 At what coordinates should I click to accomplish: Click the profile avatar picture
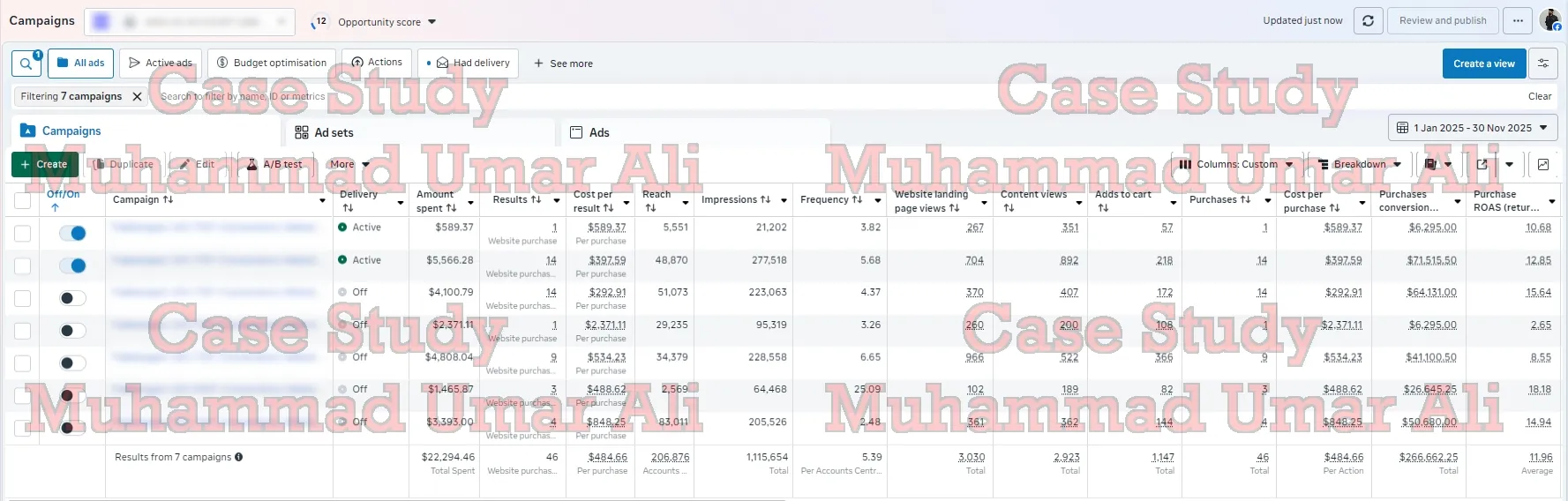click(x=1549, y=19)
